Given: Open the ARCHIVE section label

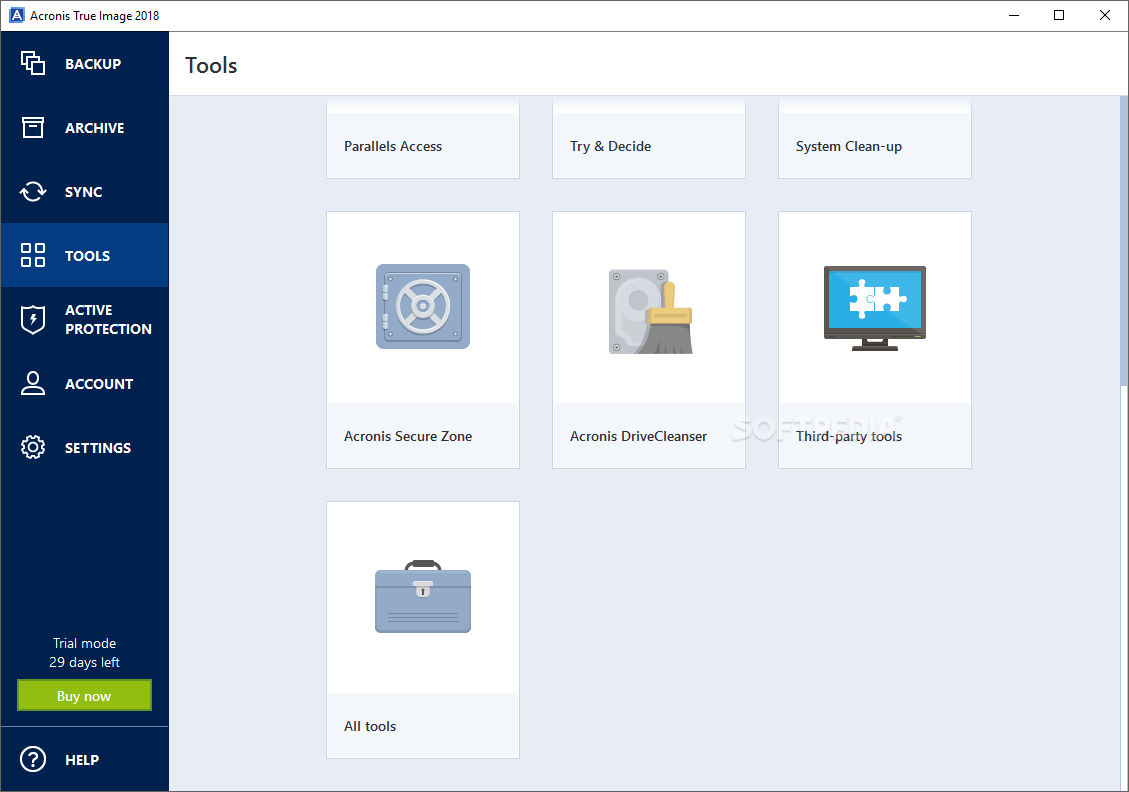Looking at the screenshot, I should coord(94,128).
